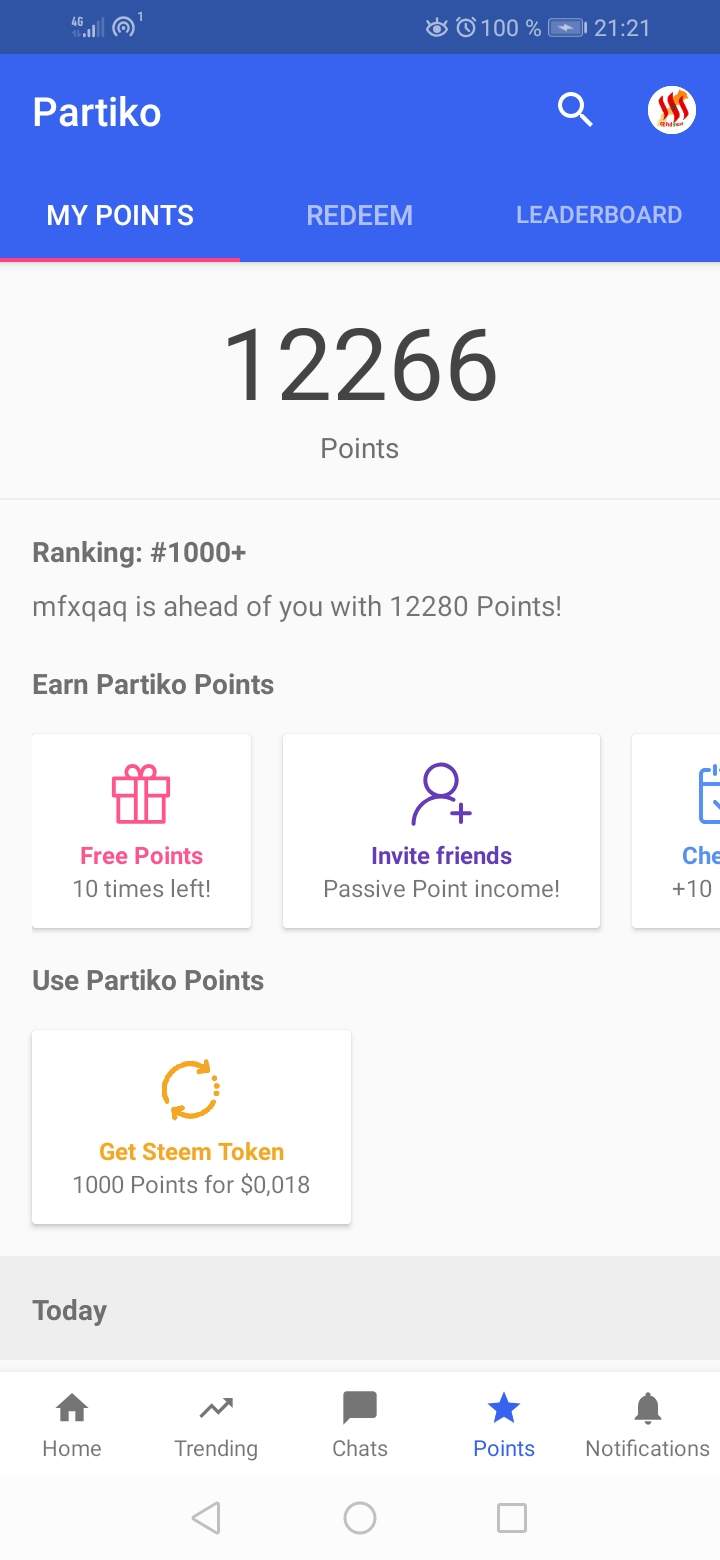This screenshot has height=1560, width=720.
Task: Select the Points star tab
Action: [x=504, y=1425]
